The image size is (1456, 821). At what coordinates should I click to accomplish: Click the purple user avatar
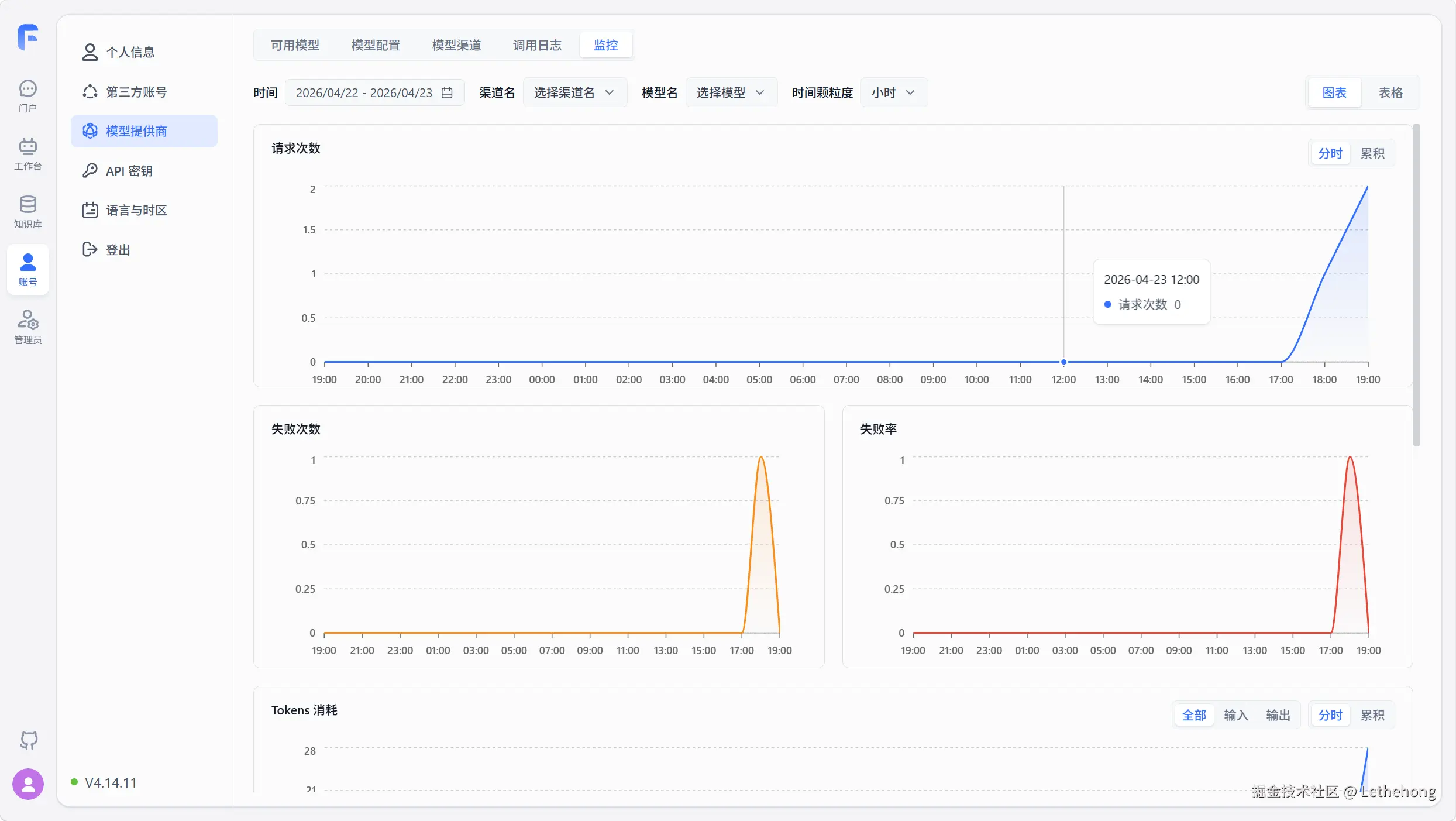coord(28,784)
